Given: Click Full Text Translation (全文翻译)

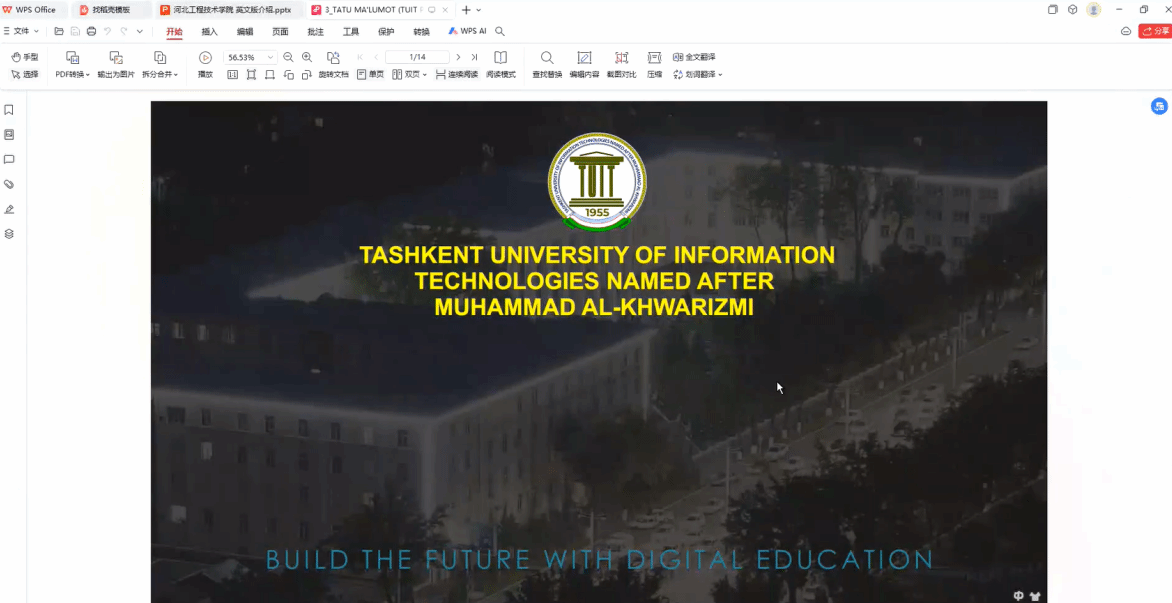Looking at the screenshot, I should click(694, 58).
